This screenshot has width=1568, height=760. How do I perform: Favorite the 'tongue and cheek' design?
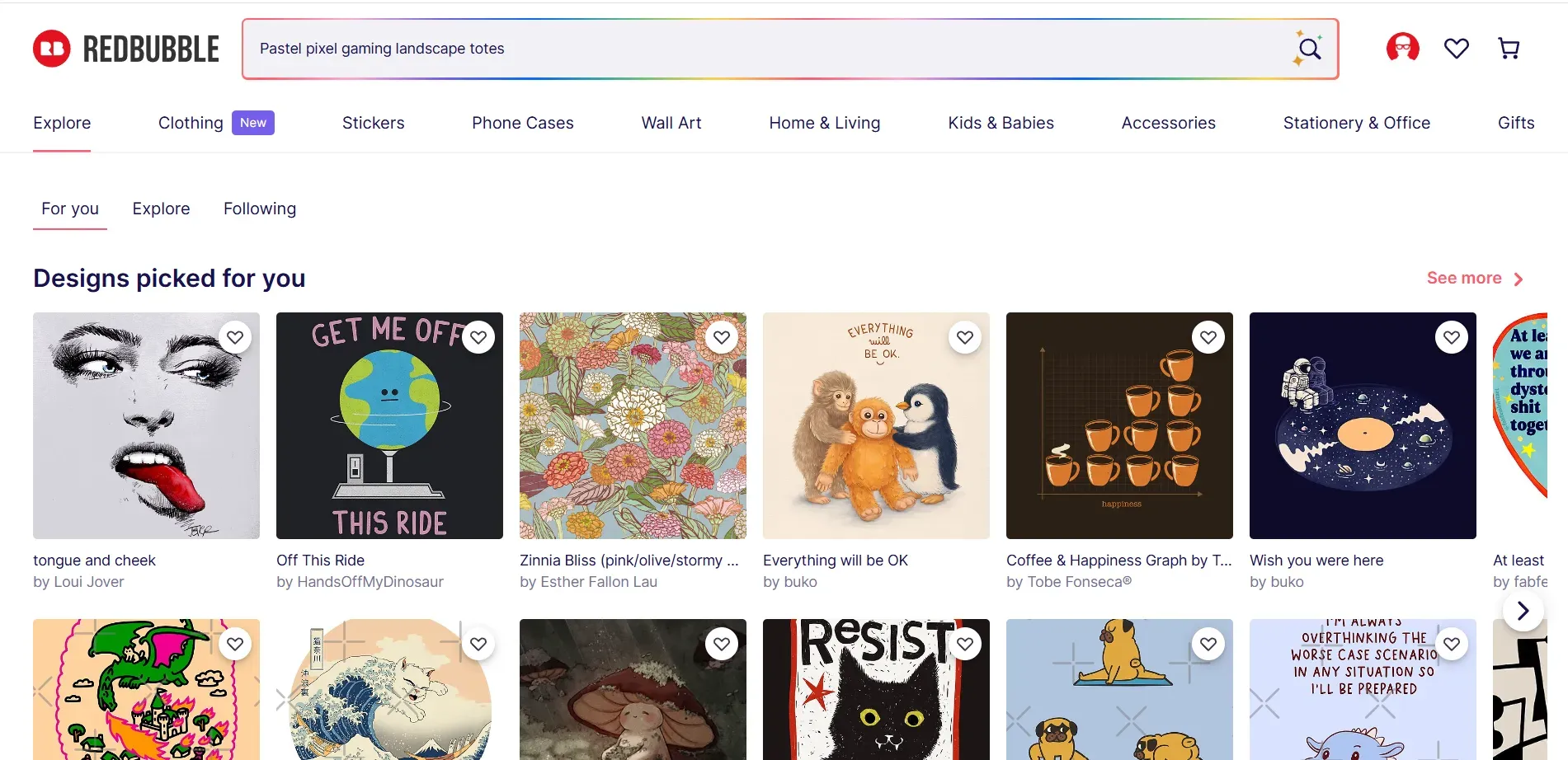point(234,337)
